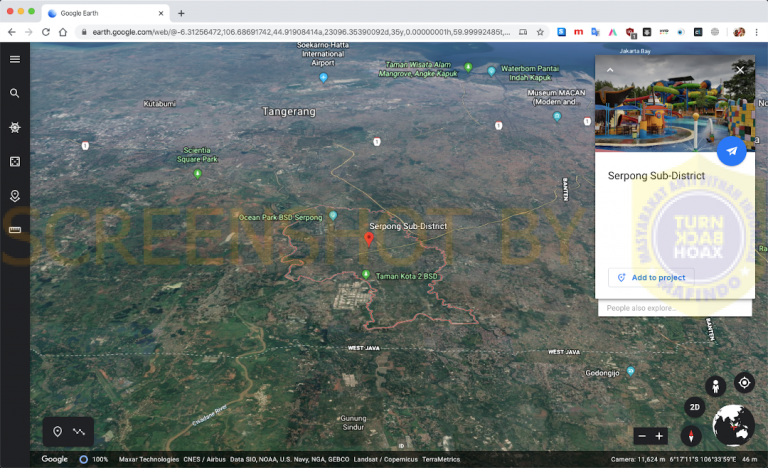Open a new browser tab

[x=181, y=13]
